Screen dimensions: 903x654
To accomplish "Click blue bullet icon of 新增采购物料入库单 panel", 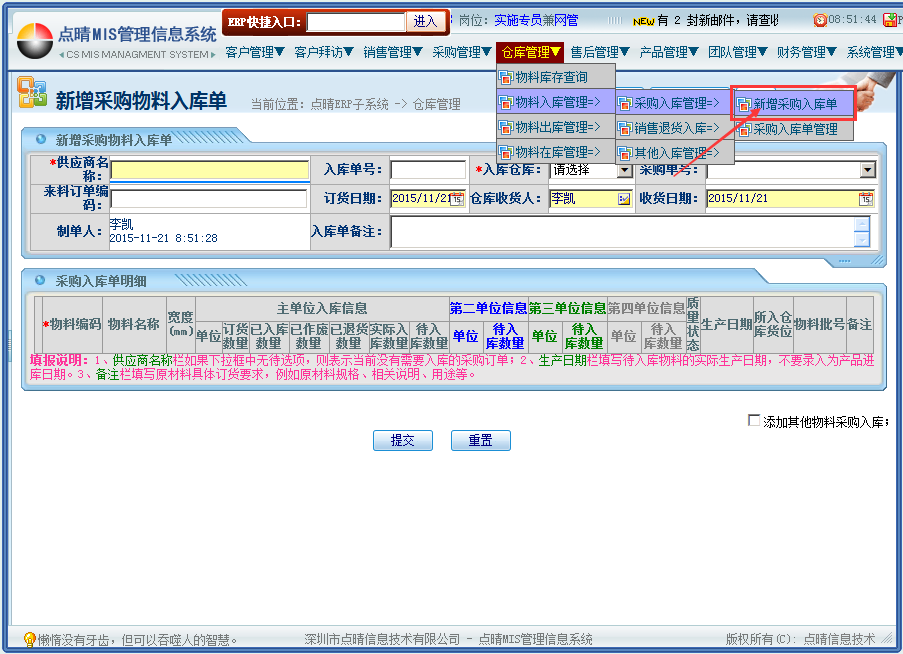I will pos(40,139).
